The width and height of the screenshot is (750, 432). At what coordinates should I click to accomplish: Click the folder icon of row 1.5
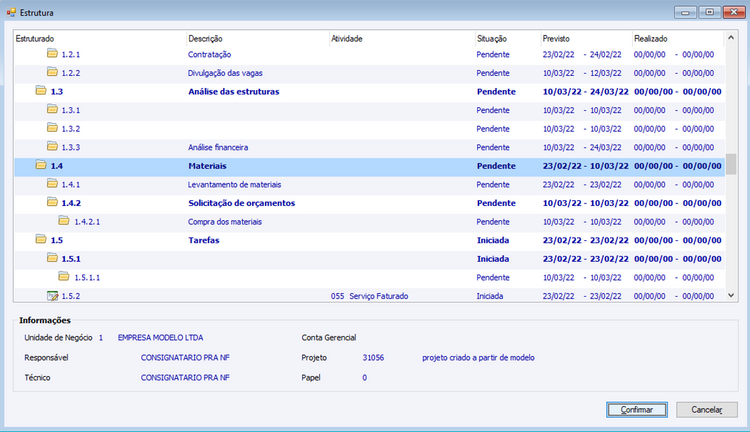41,239
